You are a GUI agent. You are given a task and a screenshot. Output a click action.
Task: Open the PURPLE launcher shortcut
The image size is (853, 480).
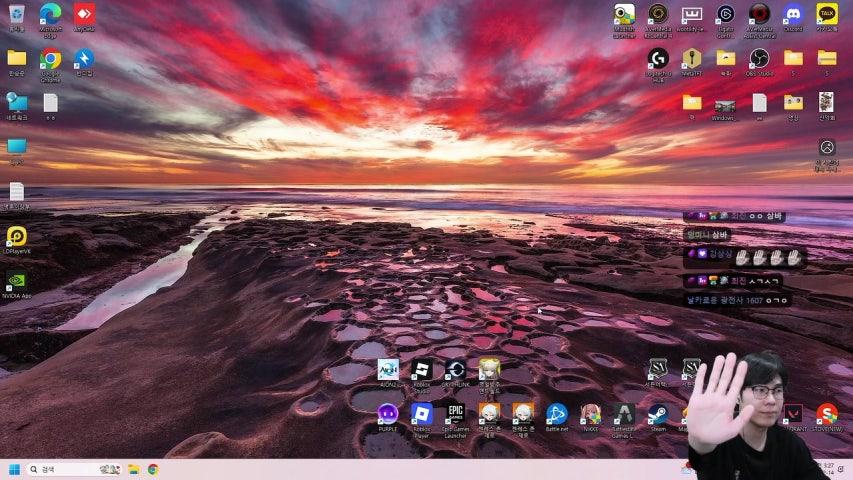coord(388,413)
